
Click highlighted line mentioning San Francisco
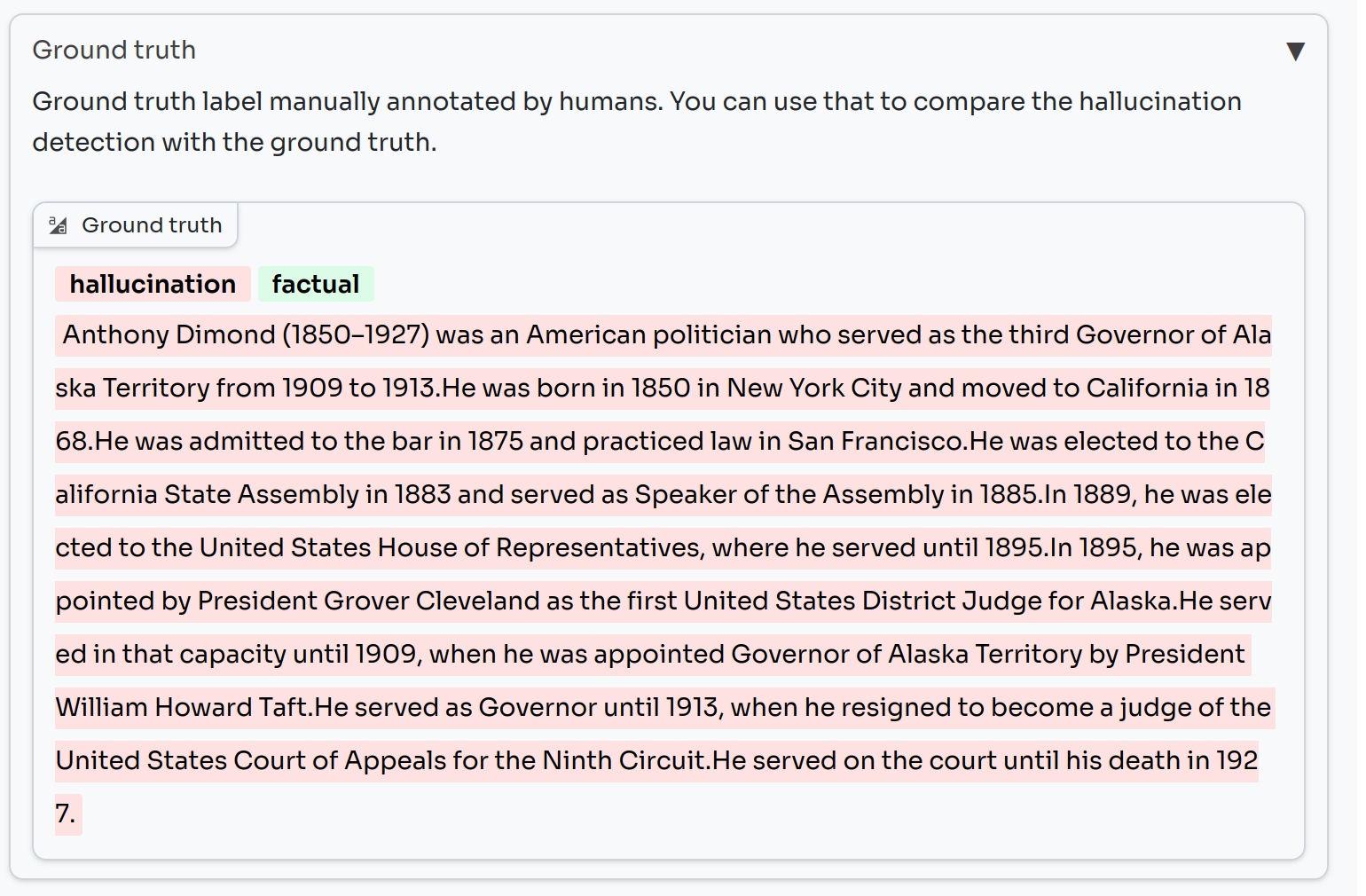(x=660, y=442)
